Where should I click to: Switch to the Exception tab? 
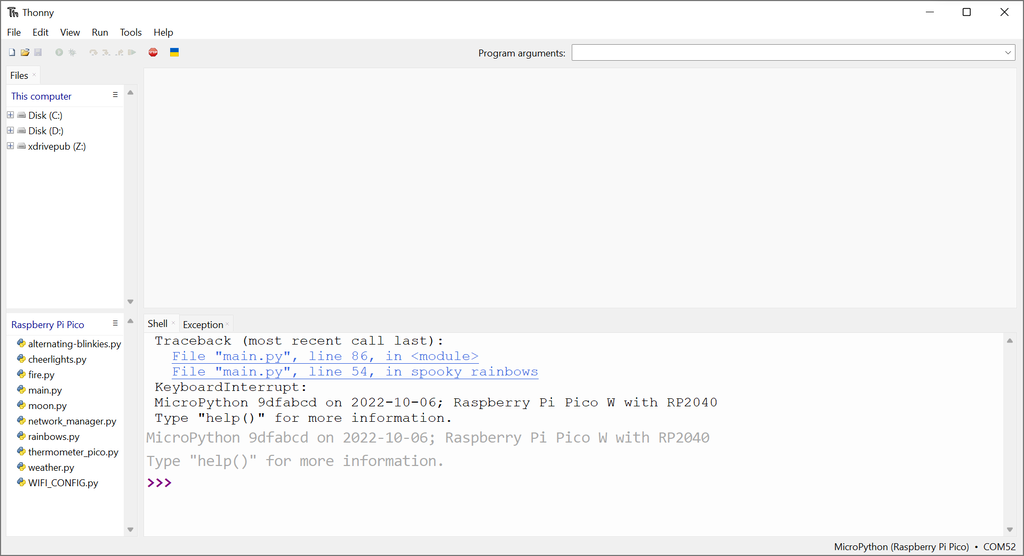pyautogui.click(x=203, y=324)
